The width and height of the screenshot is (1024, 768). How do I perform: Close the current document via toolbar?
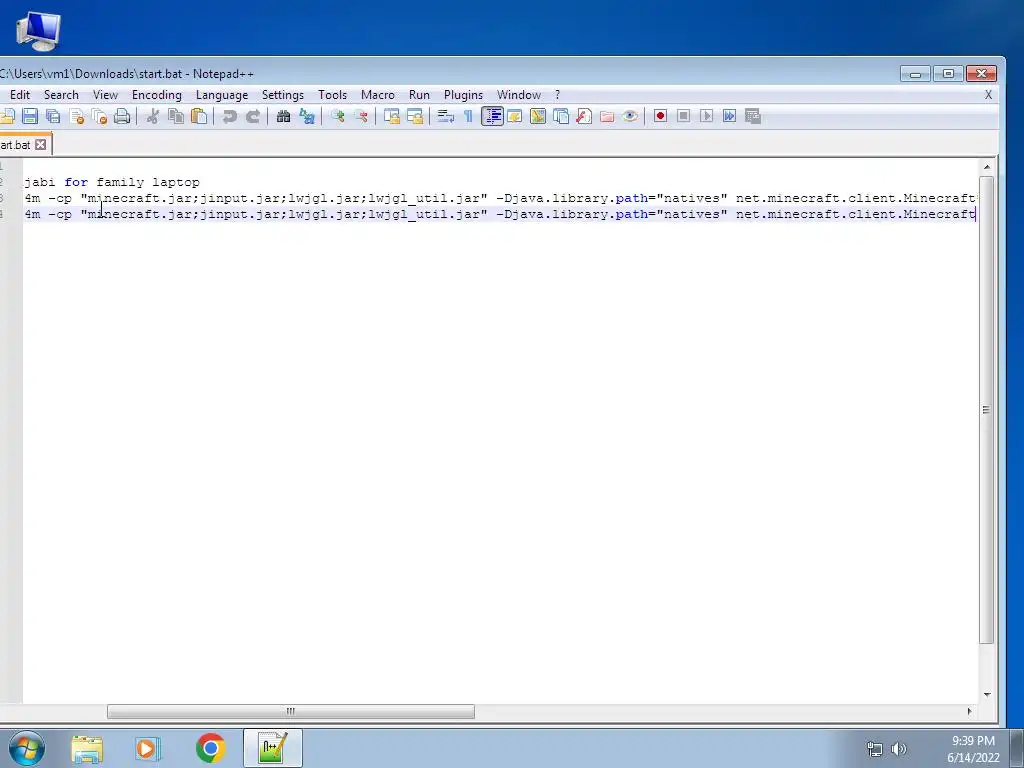tap(76, 116)
